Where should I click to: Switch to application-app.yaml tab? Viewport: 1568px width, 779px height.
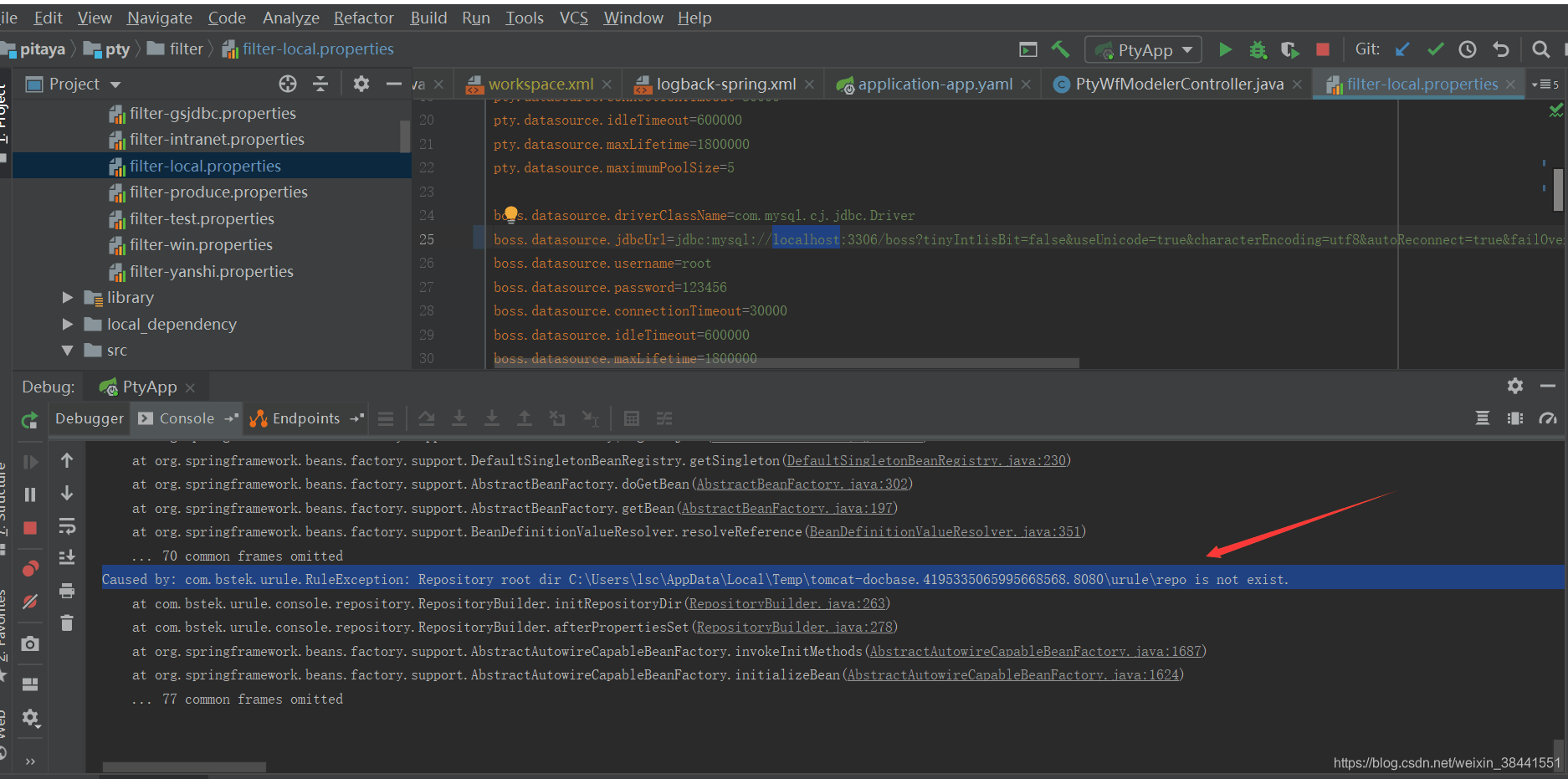point(935,85)
